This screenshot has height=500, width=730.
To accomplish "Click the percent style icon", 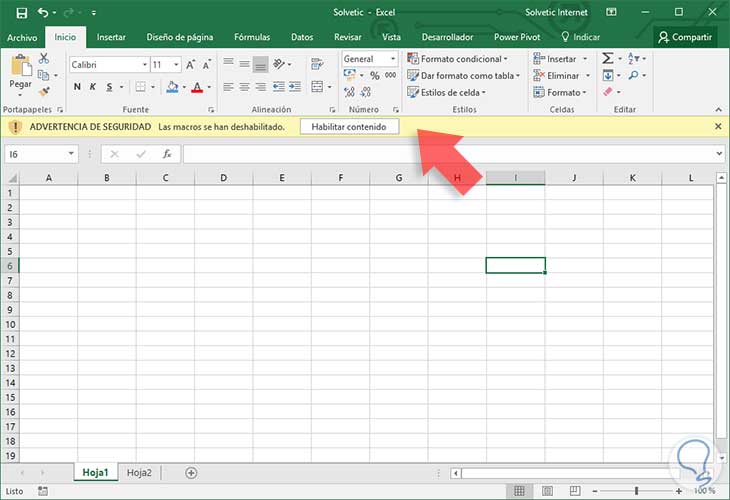I will tap(375, 75).
